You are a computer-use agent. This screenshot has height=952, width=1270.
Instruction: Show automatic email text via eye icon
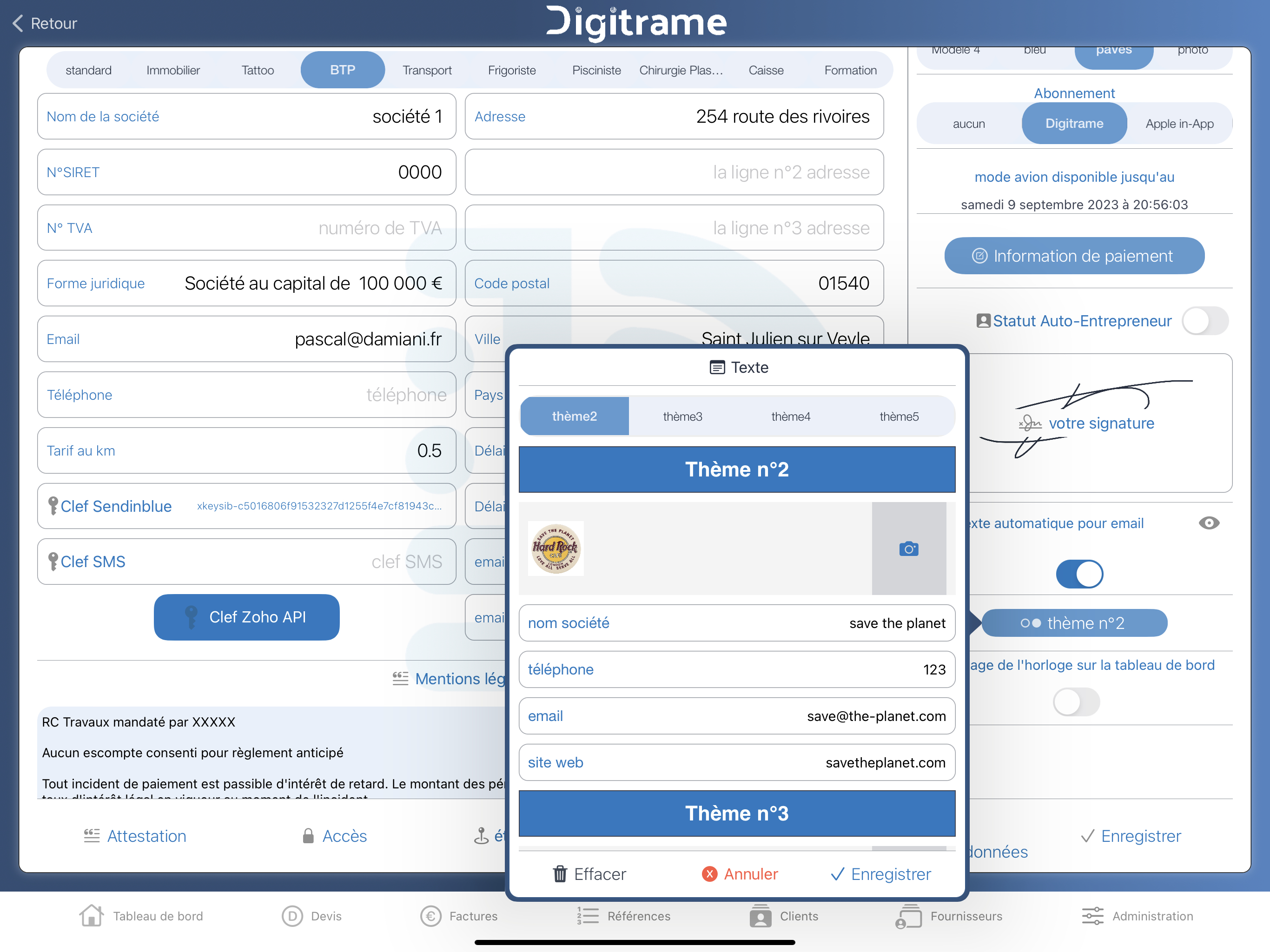coord(1209,523)
